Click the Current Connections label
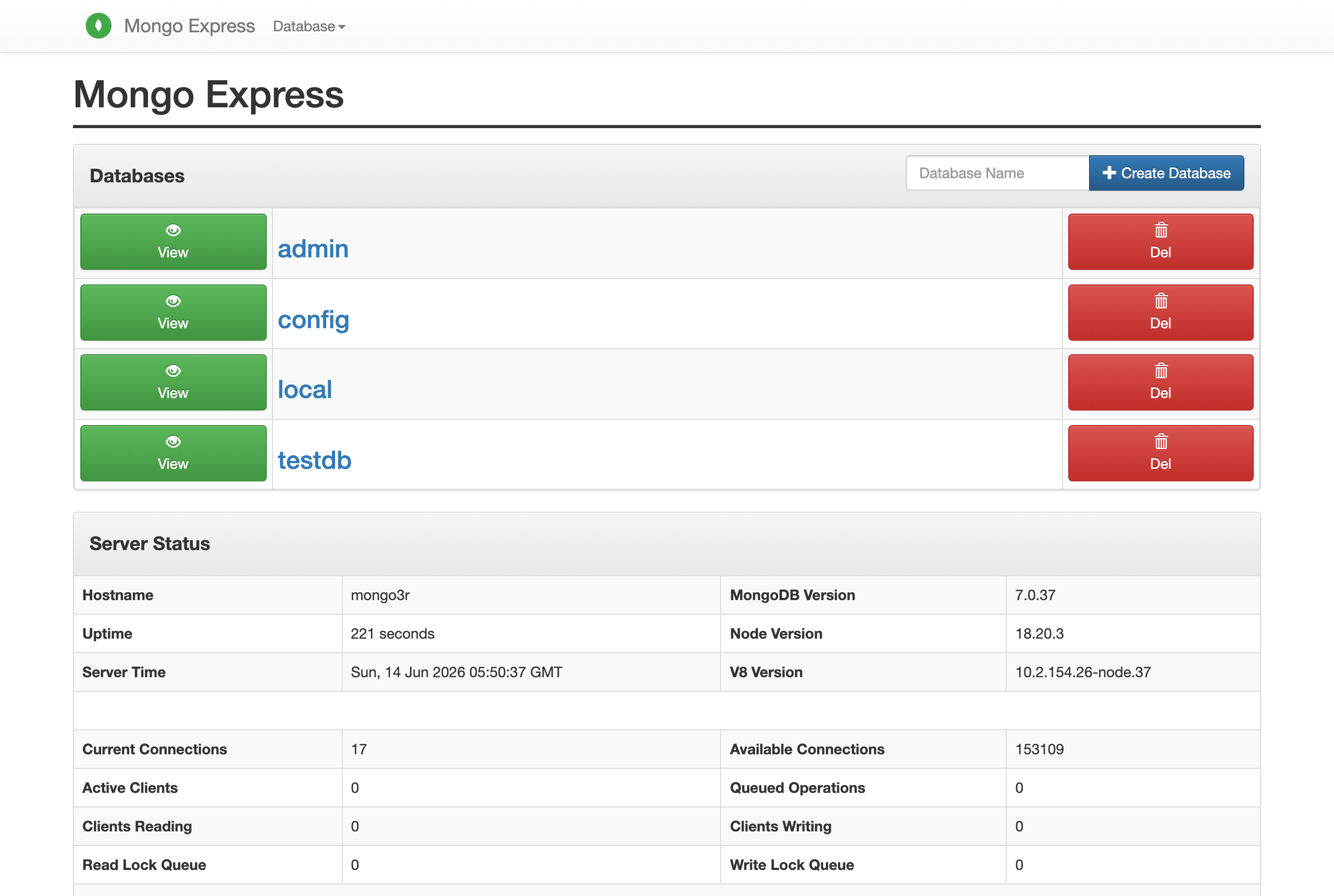Screen dimensions: 1334x896 tap(154, 749)
